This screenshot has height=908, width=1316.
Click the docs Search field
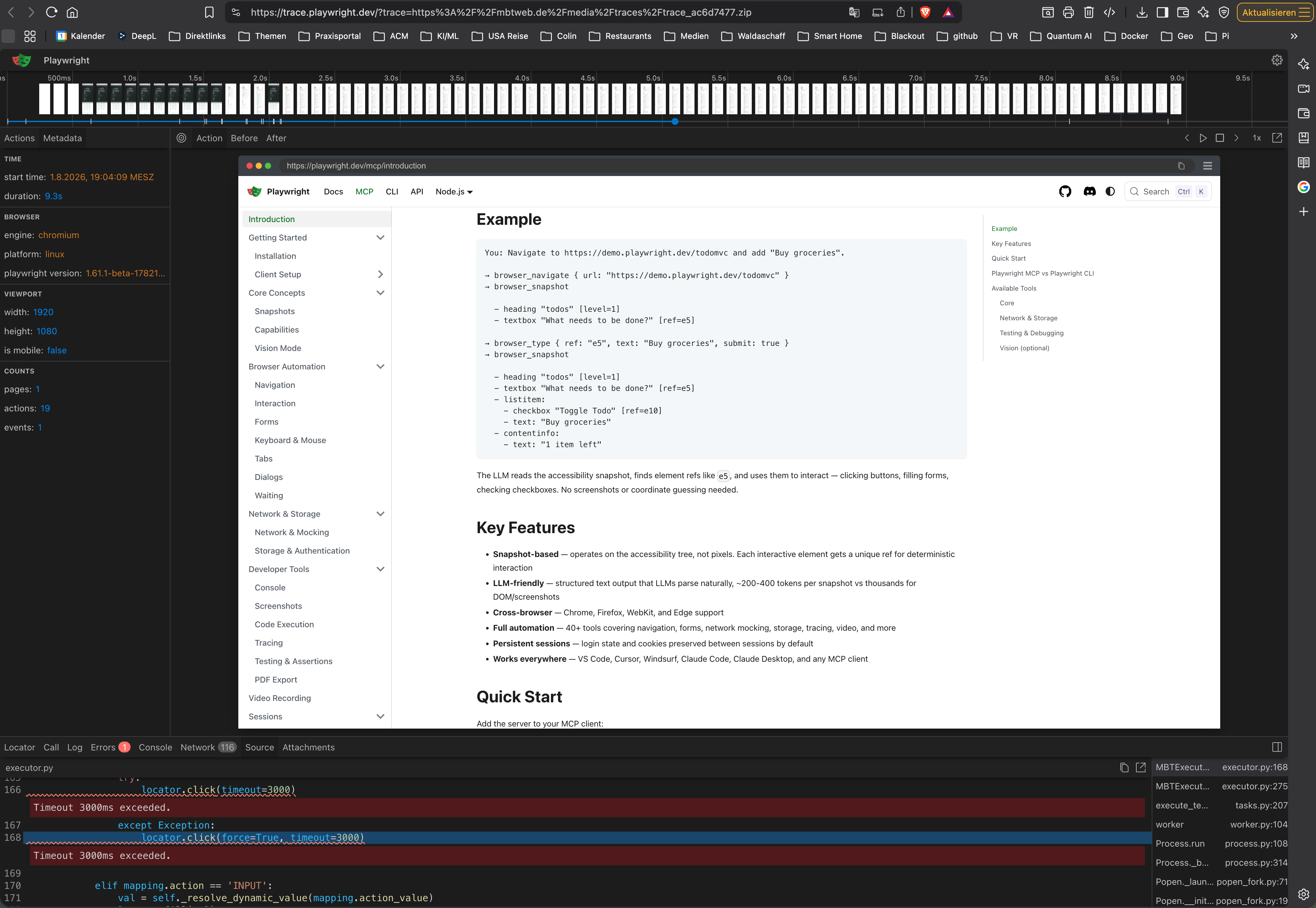coord(1168,192)
